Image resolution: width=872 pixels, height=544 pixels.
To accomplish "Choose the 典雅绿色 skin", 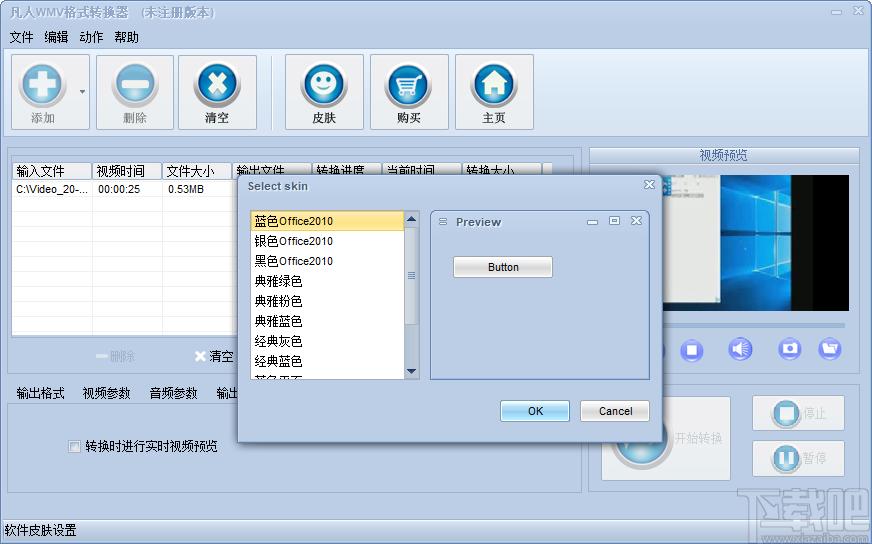I will pos(327,281).
